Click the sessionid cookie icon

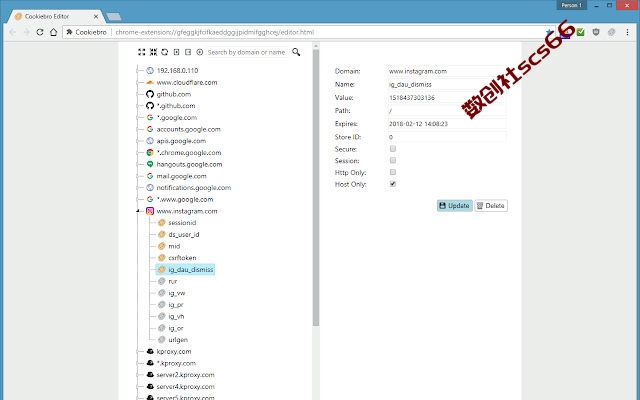tap(162, 222)
